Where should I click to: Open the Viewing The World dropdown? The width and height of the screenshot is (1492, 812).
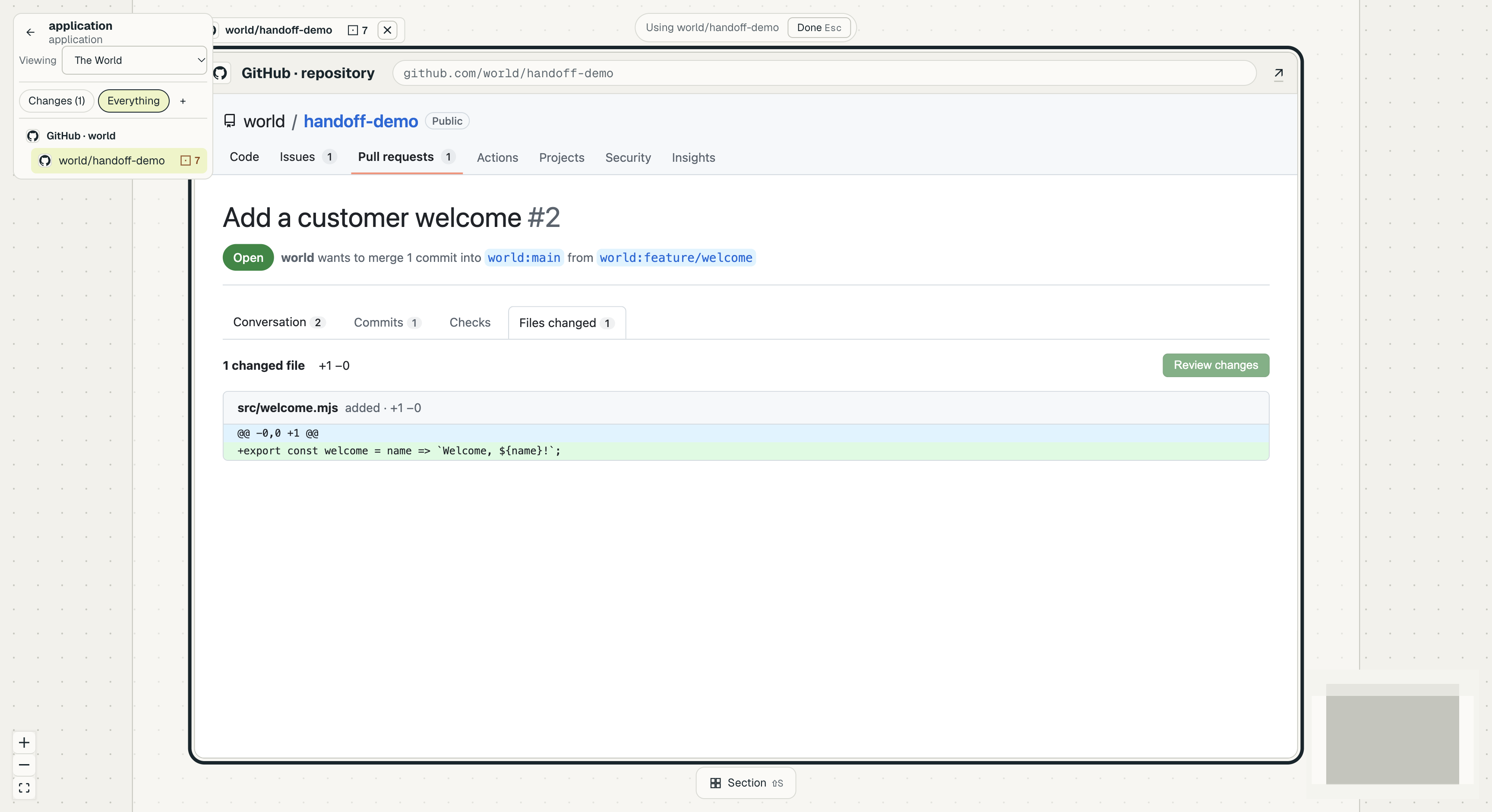click(134, 60)
